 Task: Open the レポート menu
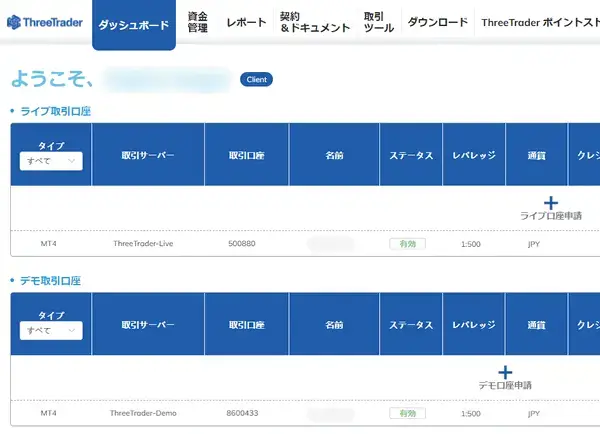click(246, 22)
